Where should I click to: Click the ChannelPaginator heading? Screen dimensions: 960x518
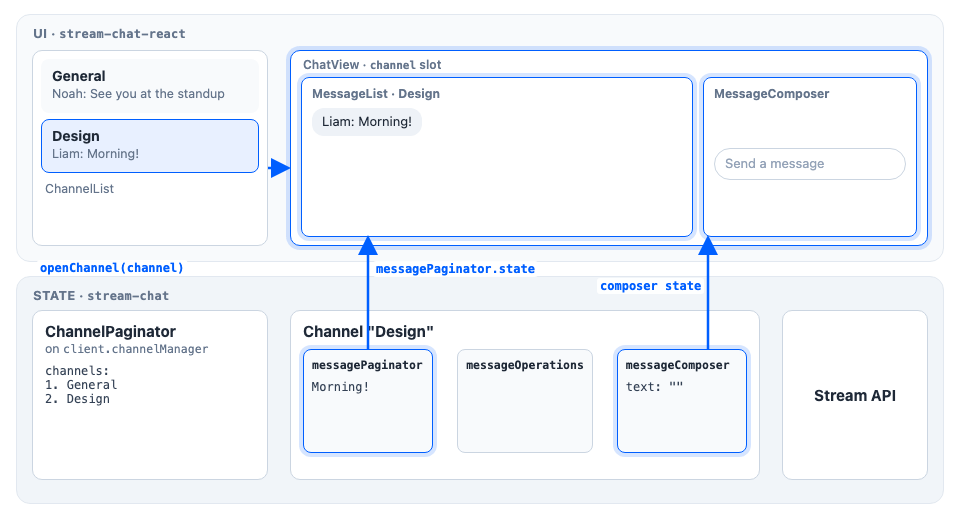[110, 331]
